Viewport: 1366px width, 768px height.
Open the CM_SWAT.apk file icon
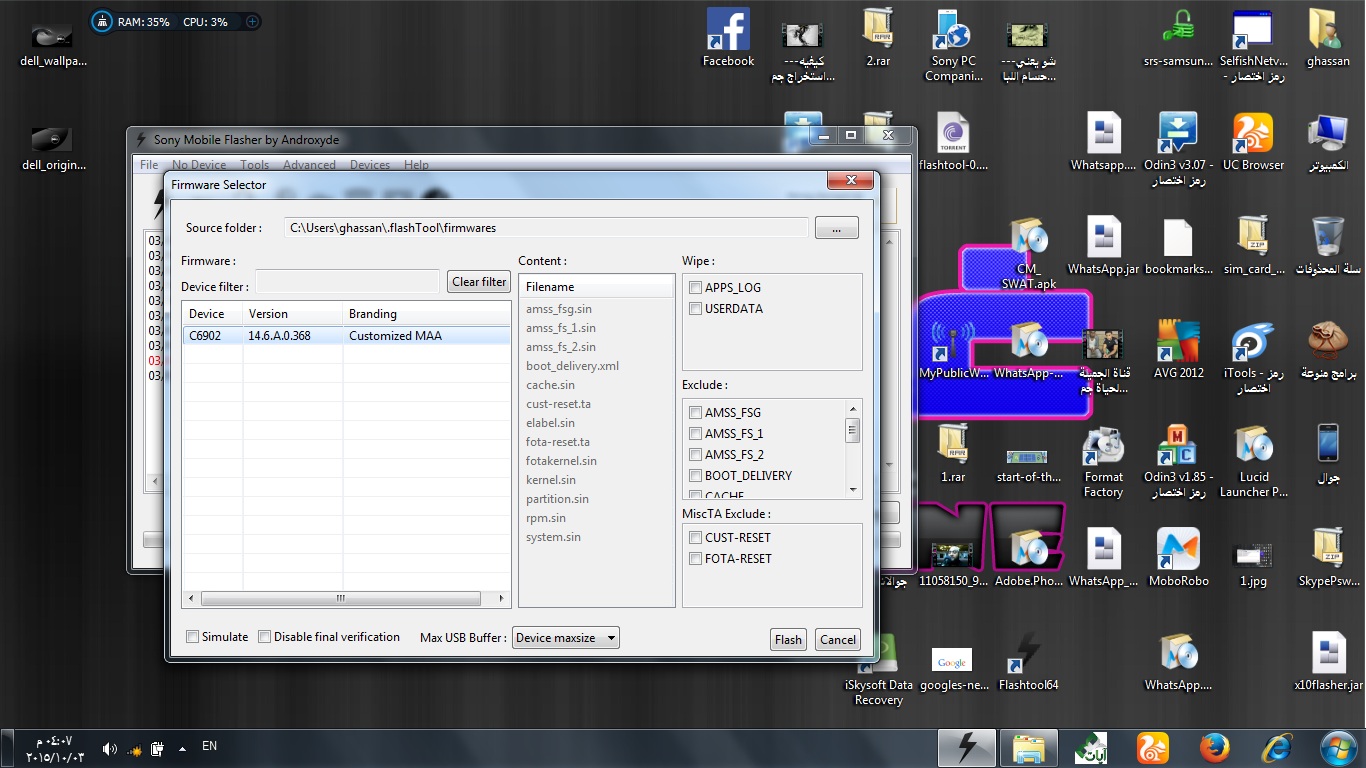[x=1028, y=252]
